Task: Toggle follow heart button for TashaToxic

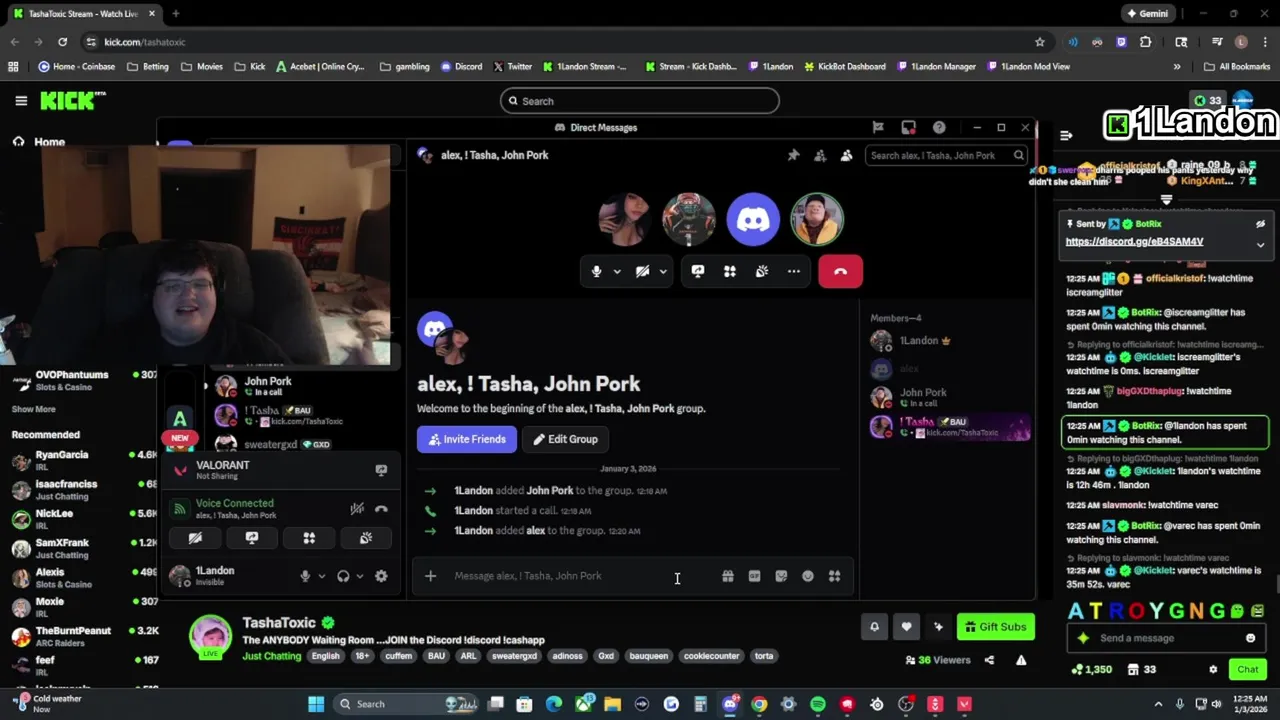Action: coord(906,627)
